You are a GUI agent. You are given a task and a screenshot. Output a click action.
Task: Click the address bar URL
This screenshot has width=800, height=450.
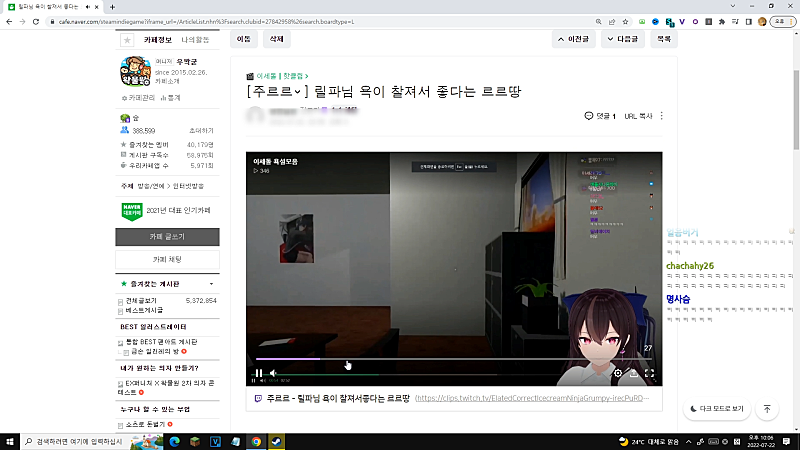pos(207,22)
